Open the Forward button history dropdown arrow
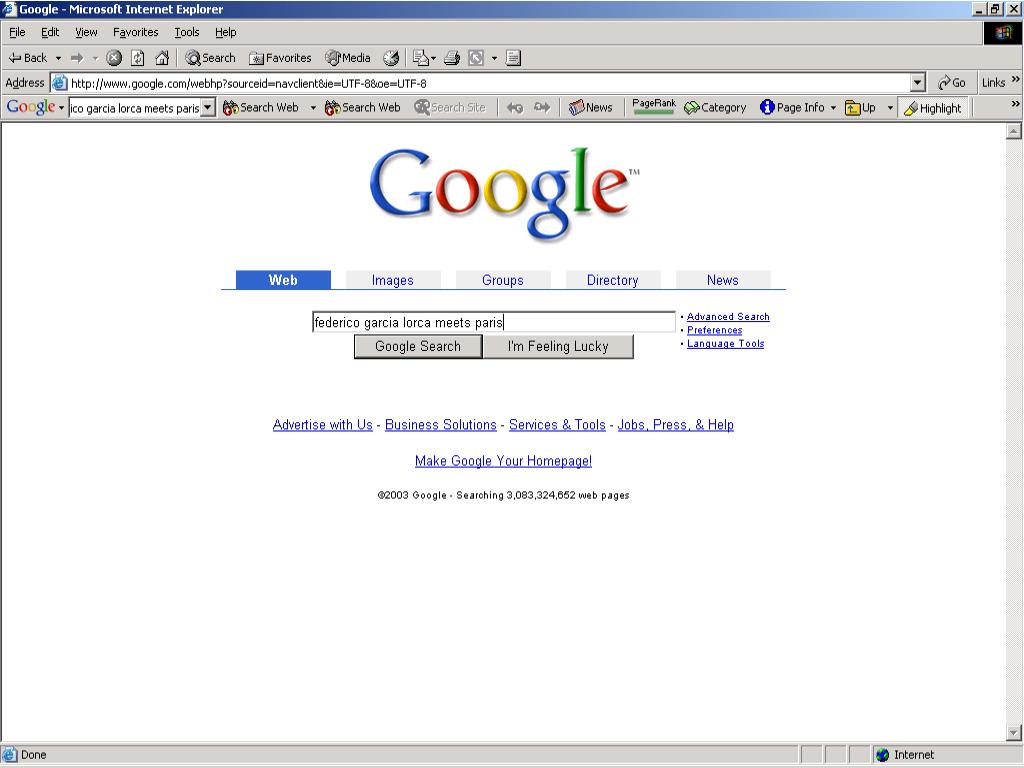Screen dimensions: 1024x768 point(95,58)
